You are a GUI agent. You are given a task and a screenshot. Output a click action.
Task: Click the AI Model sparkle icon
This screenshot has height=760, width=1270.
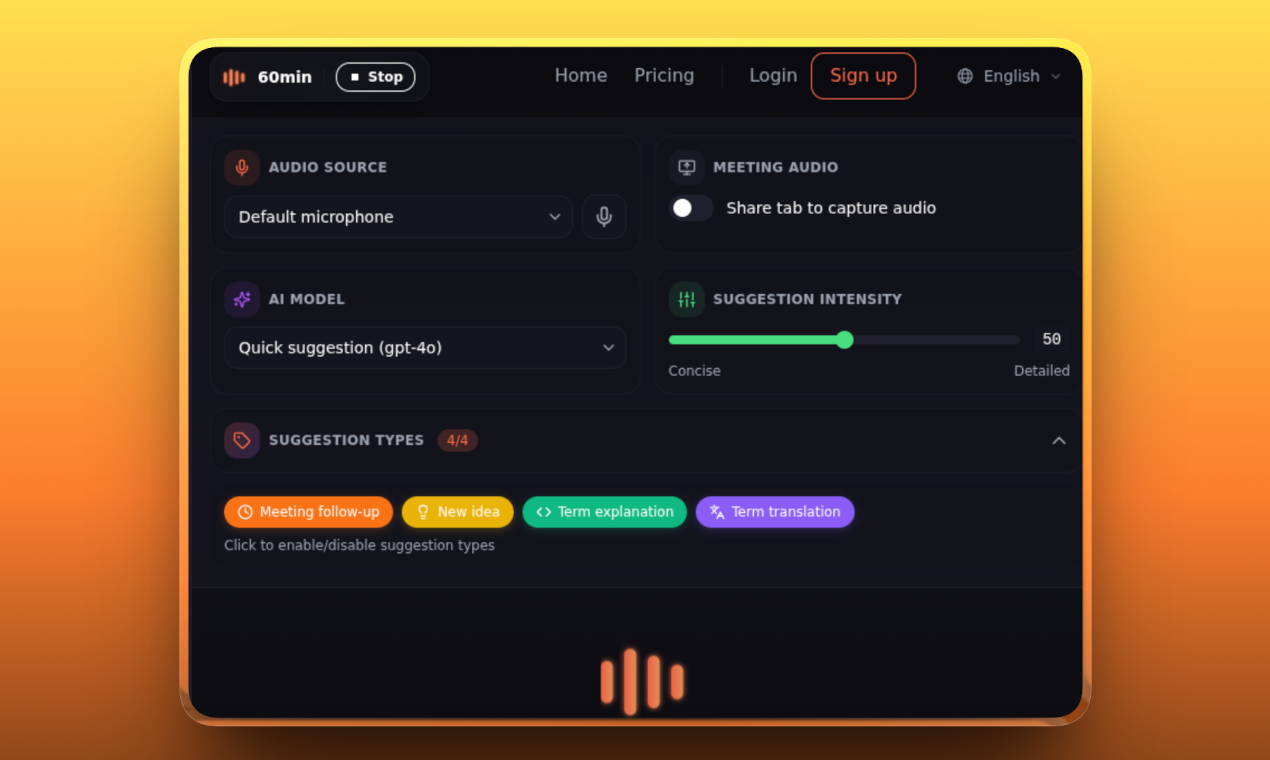242,299
